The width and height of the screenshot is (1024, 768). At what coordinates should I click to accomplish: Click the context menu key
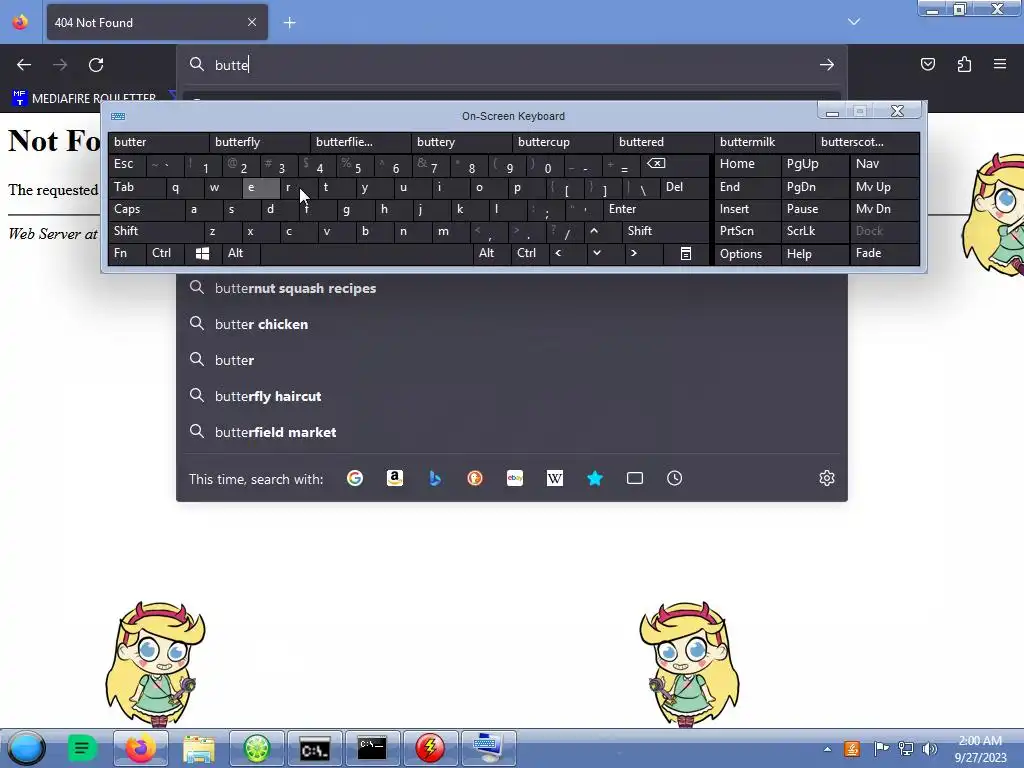point(686,253)
